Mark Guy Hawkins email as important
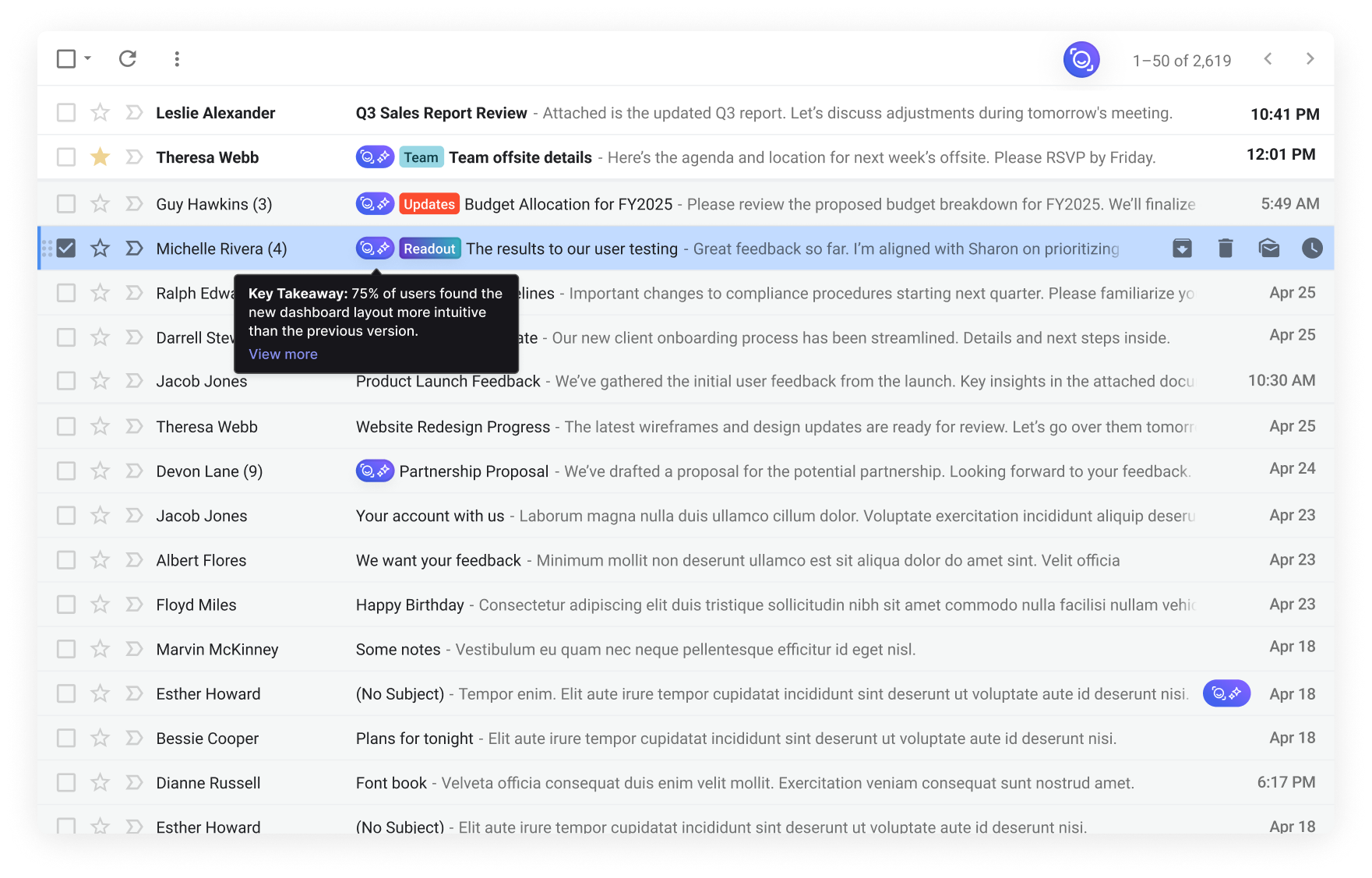Screen dimensions: 1372x878 (134, 204)
